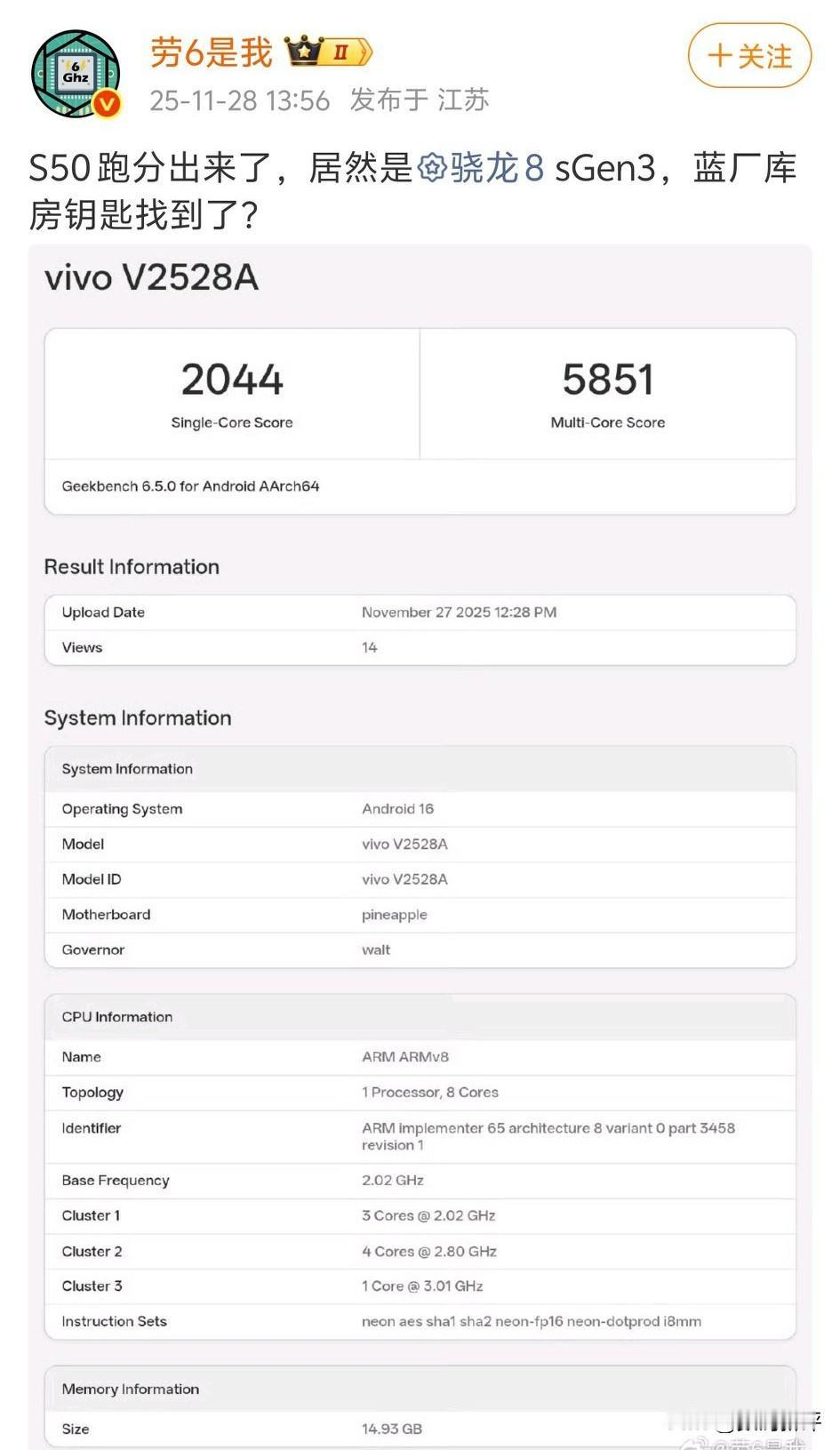Viewport: 840px width, 1450px height.
Task: Click the CPU Information table header
Action: coord(420,1017)
